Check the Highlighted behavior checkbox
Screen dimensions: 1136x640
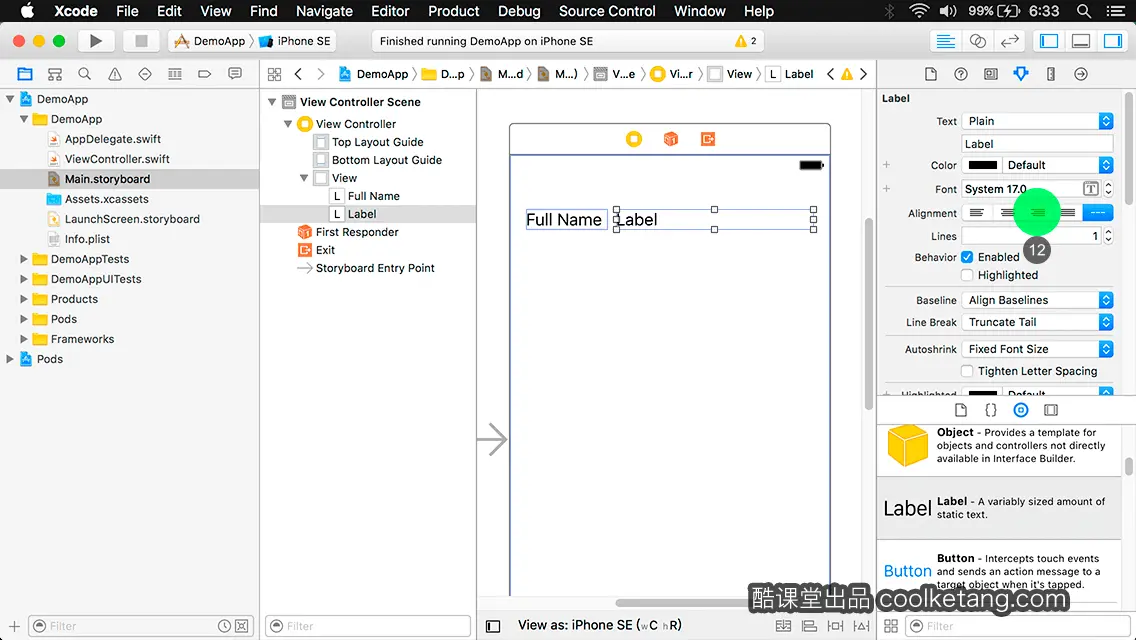(967, 275)
